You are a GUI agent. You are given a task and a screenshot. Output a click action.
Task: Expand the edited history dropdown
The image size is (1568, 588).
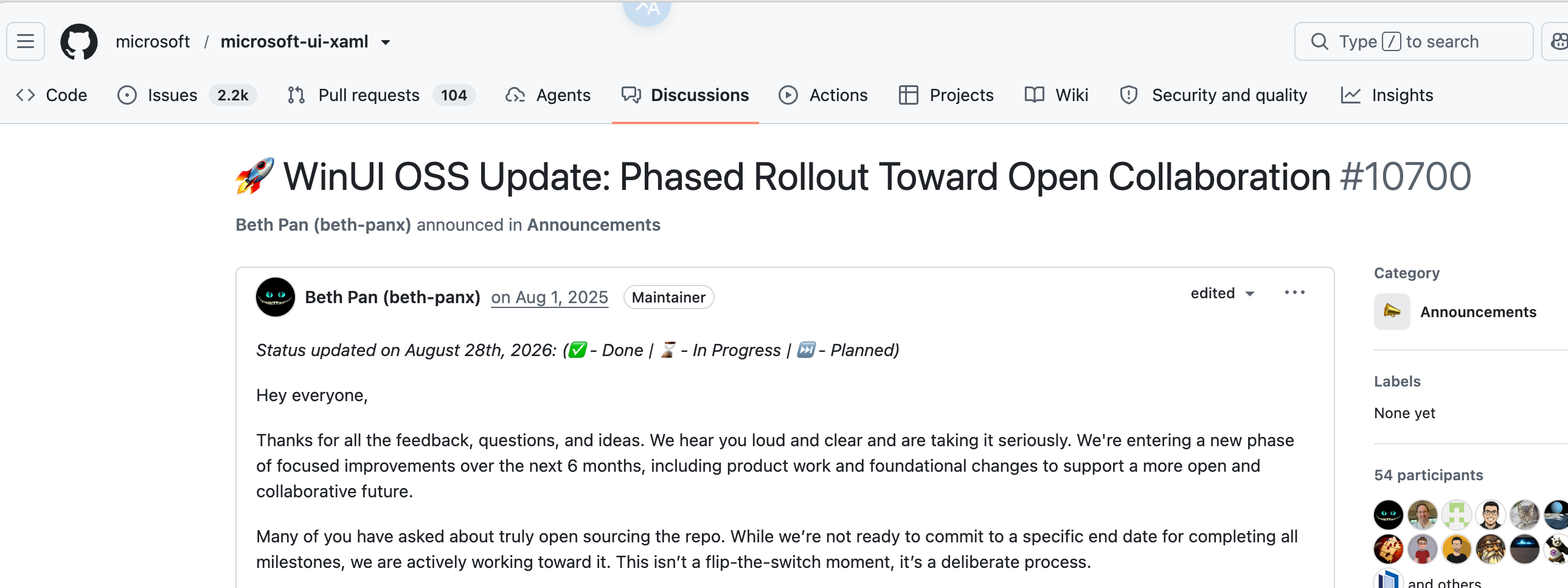click(x=1223, y=293)
